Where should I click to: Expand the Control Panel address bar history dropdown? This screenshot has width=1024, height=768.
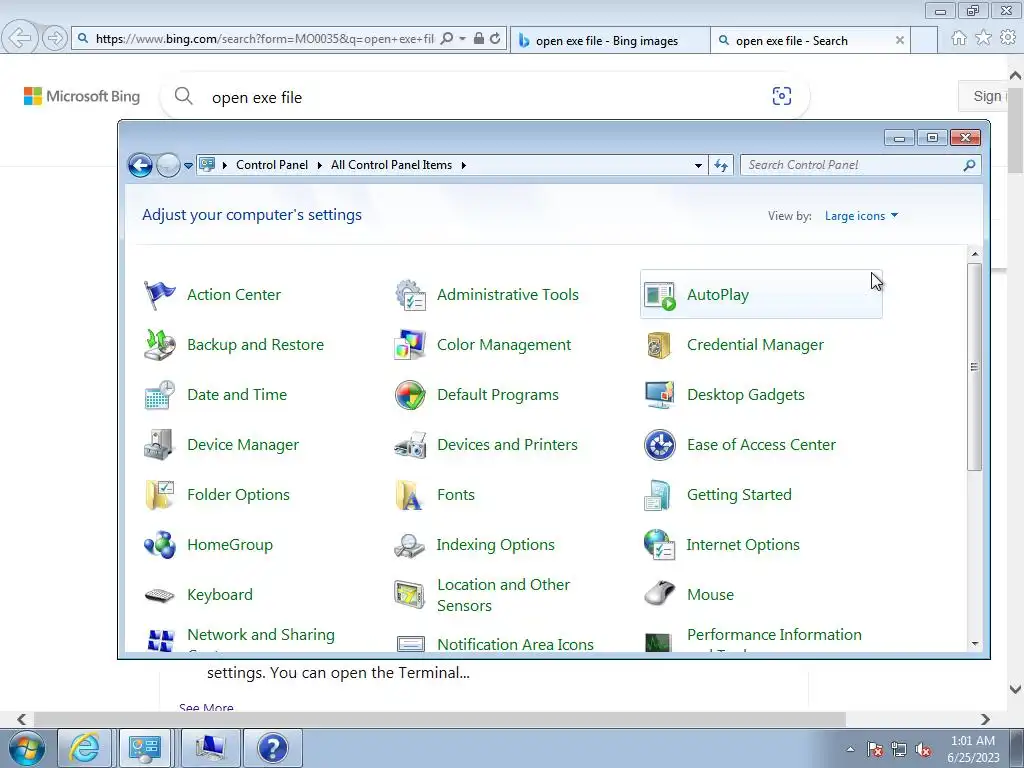(x=698, y=165)
